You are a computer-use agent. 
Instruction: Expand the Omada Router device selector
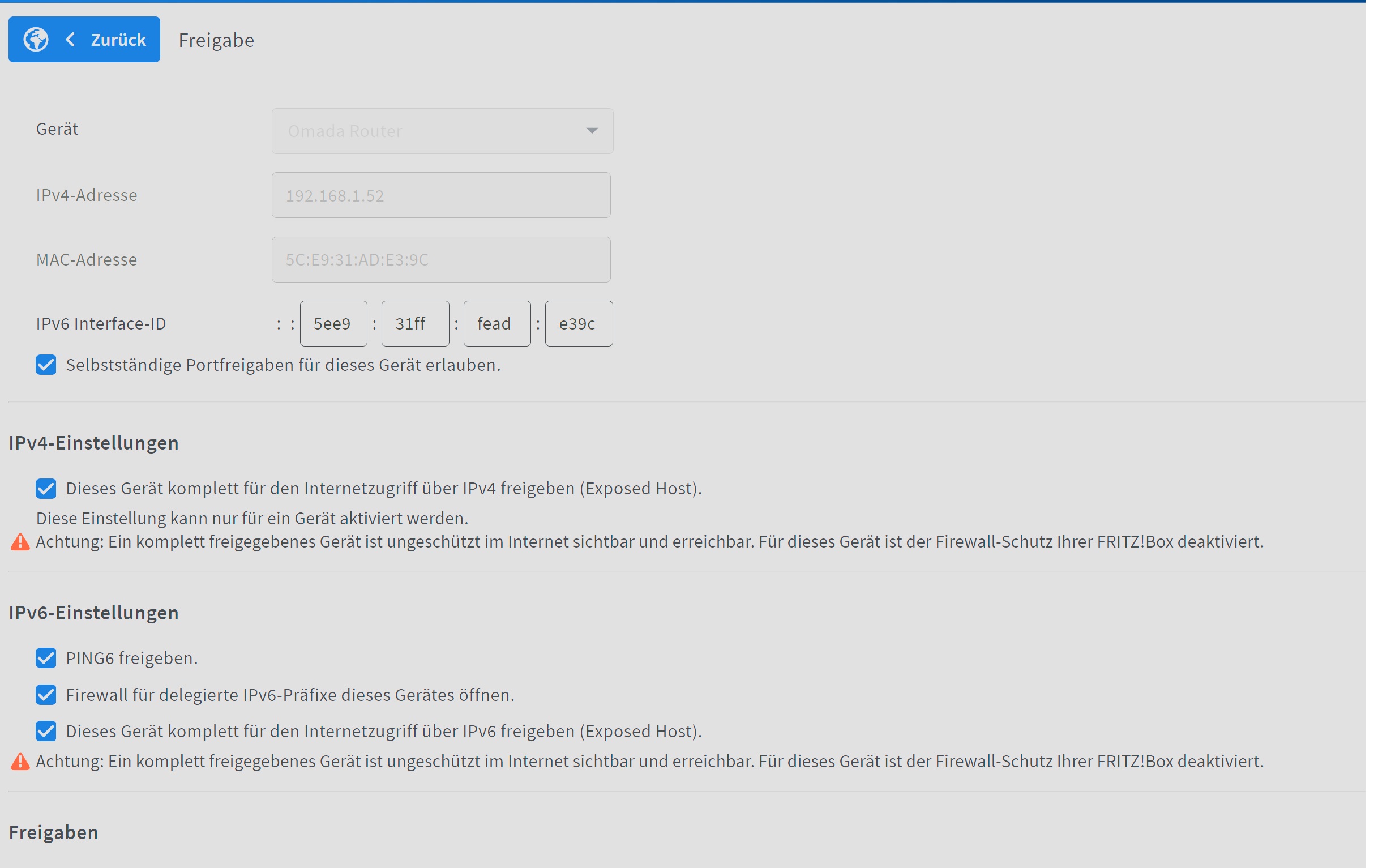click(x=442, y=131)
